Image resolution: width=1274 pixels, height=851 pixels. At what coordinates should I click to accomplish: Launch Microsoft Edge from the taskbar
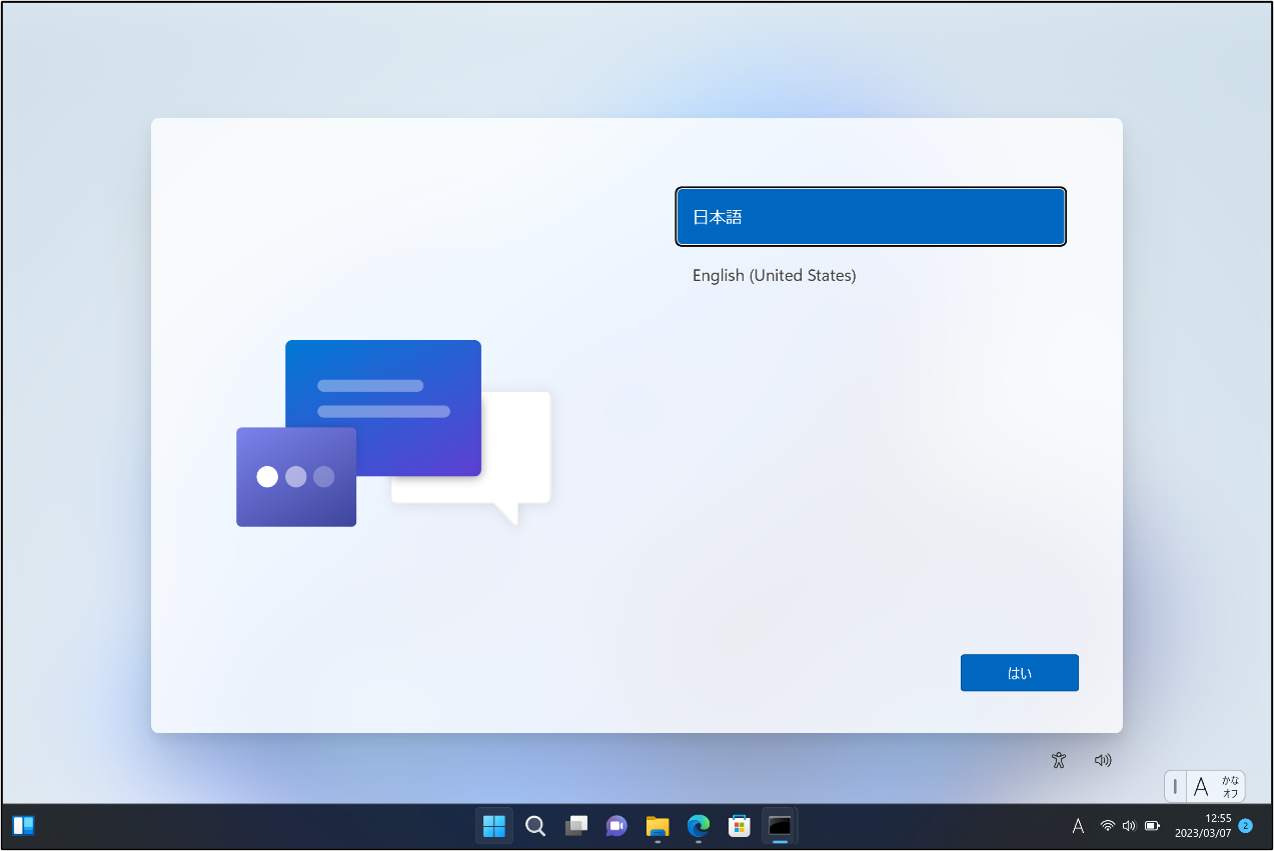tap(697, 825)
